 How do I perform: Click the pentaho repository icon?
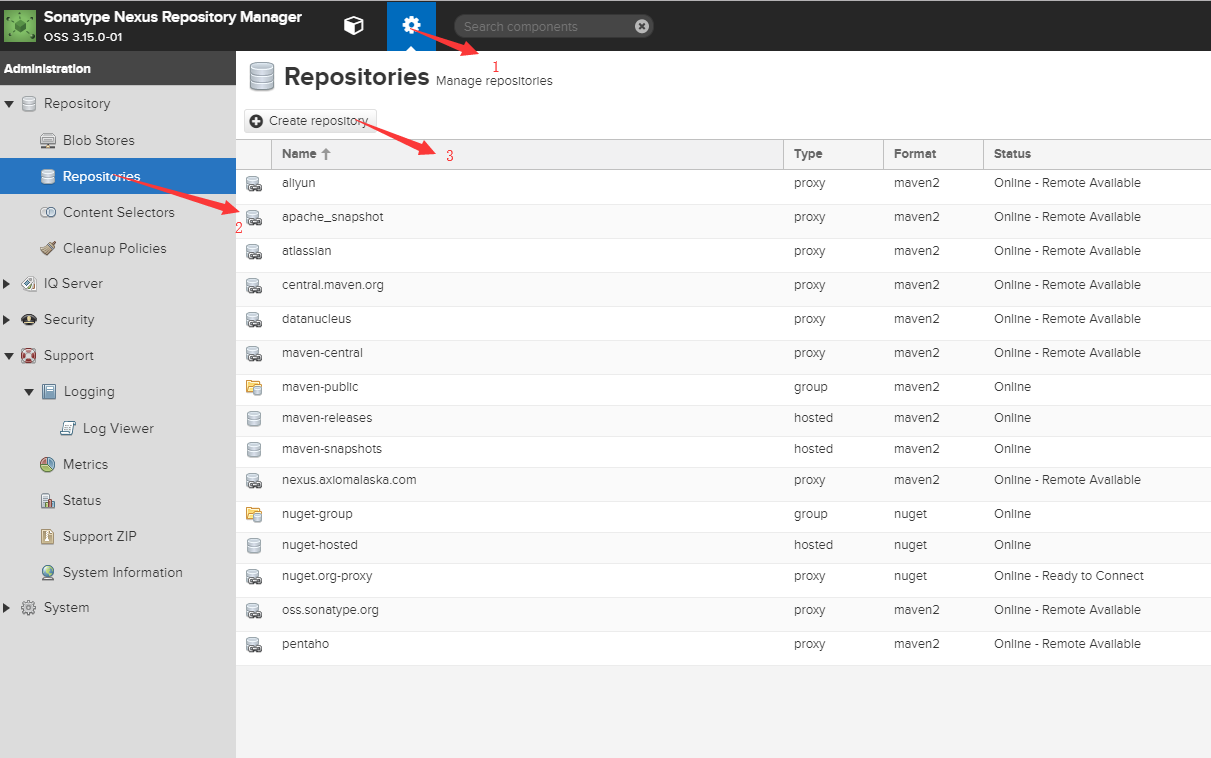pos(254,645)
